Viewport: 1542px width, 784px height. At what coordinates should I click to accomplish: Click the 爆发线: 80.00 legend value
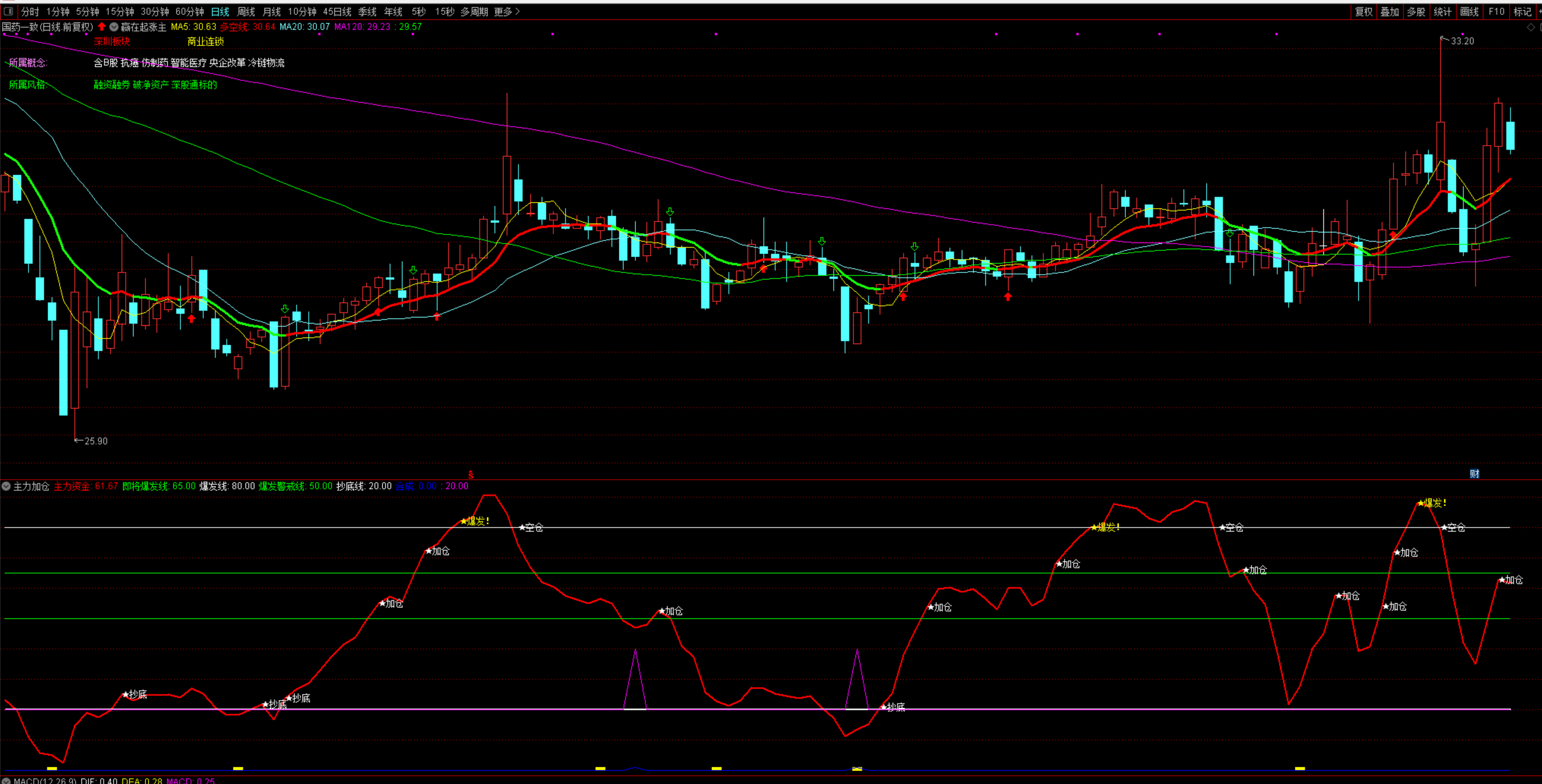click(227, 486)
